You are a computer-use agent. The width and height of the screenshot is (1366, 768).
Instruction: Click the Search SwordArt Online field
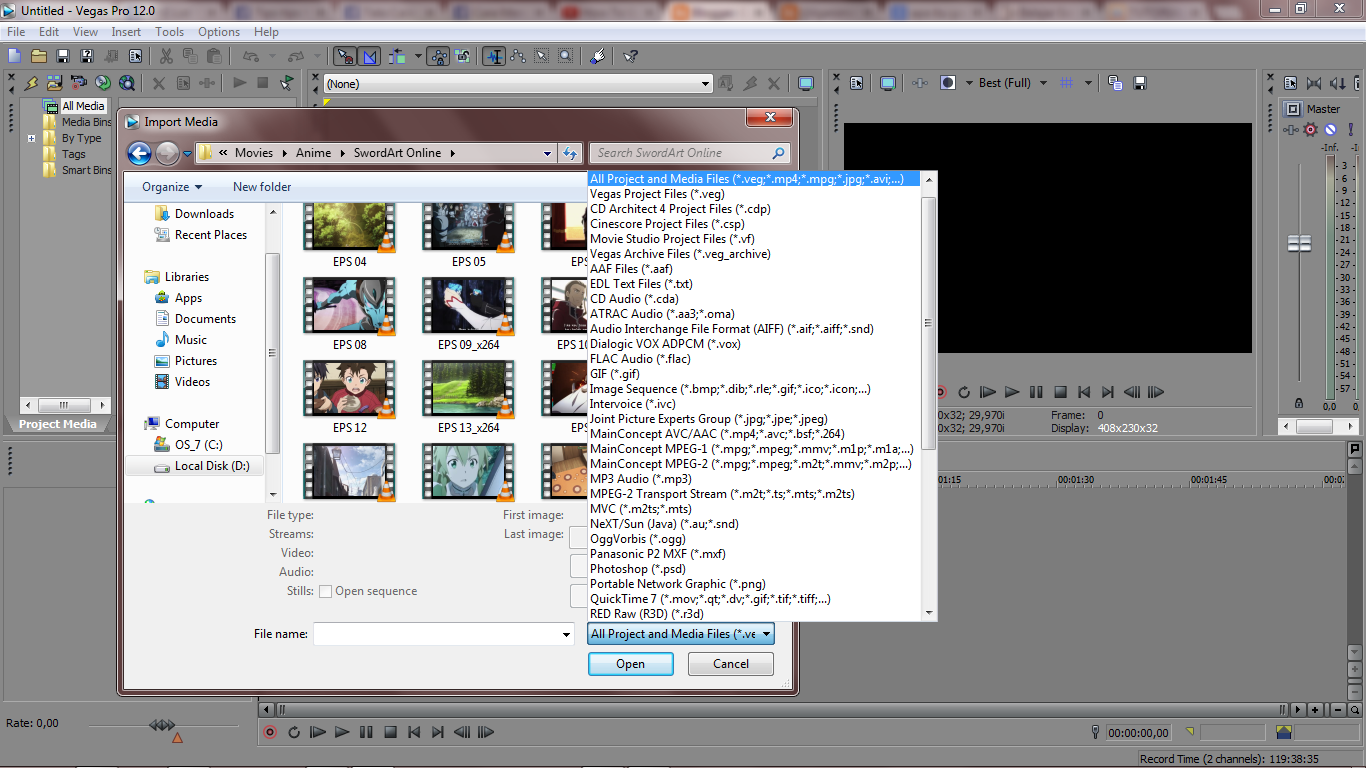[x=690, y=153]
